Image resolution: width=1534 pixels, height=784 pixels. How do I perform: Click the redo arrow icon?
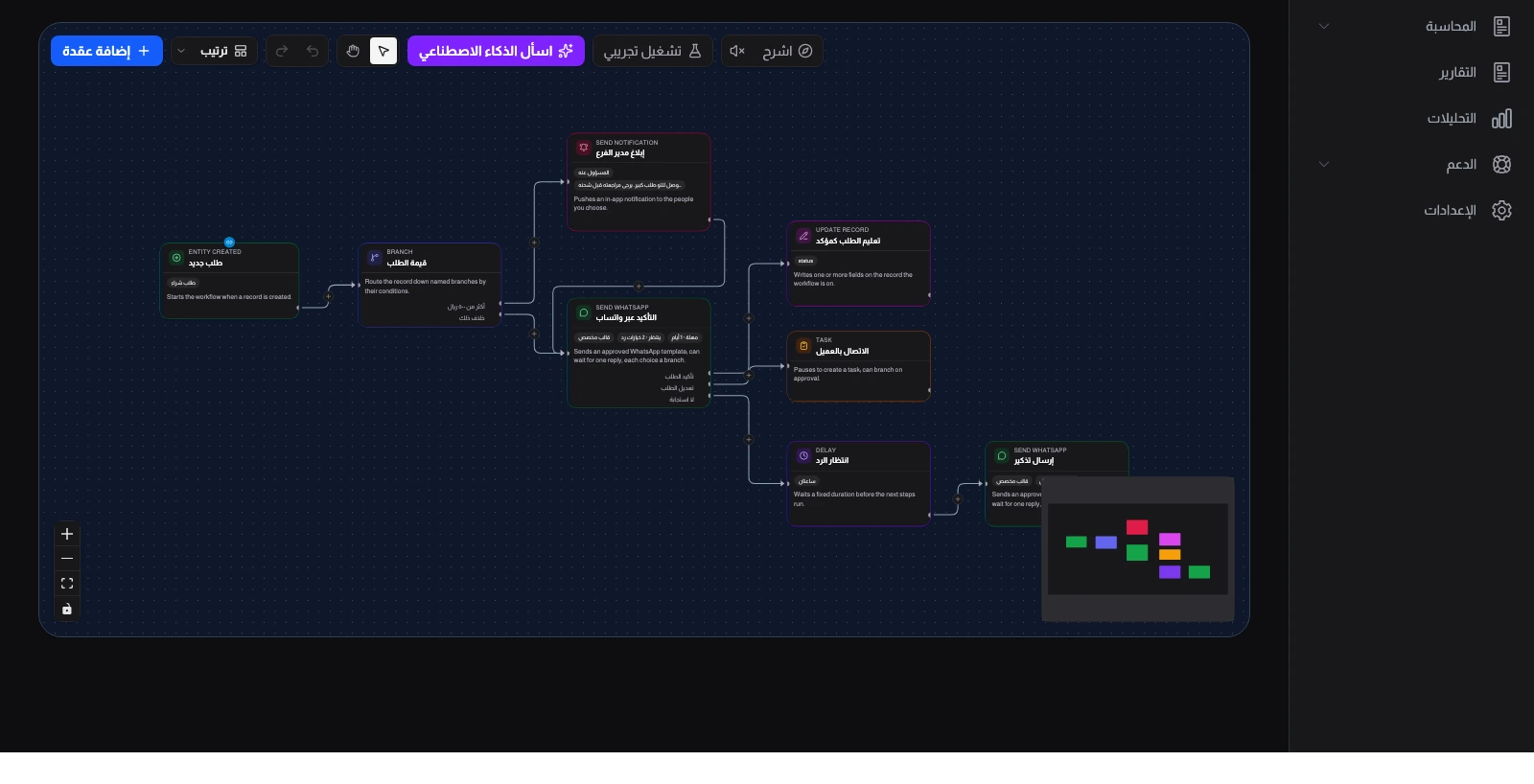(x=282, y=51)
